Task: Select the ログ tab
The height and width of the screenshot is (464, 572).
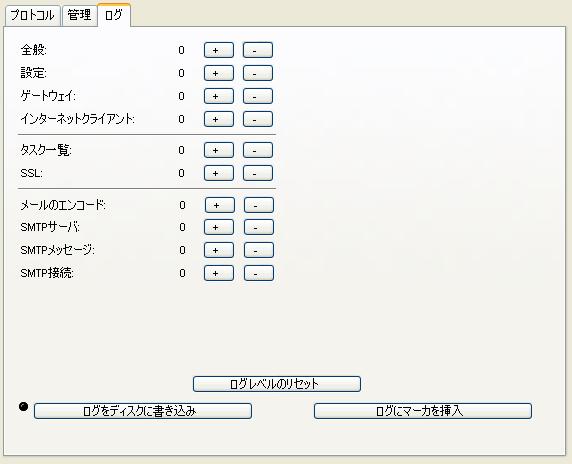Action: point(114,15)
